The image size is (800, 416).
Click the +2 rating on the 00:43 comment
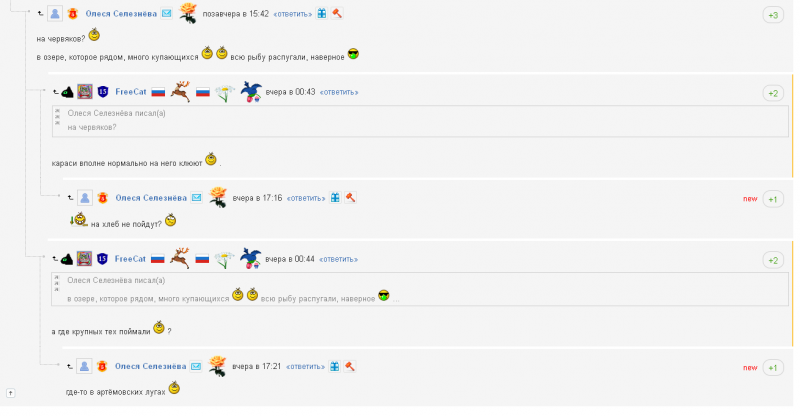coord(773,93)
